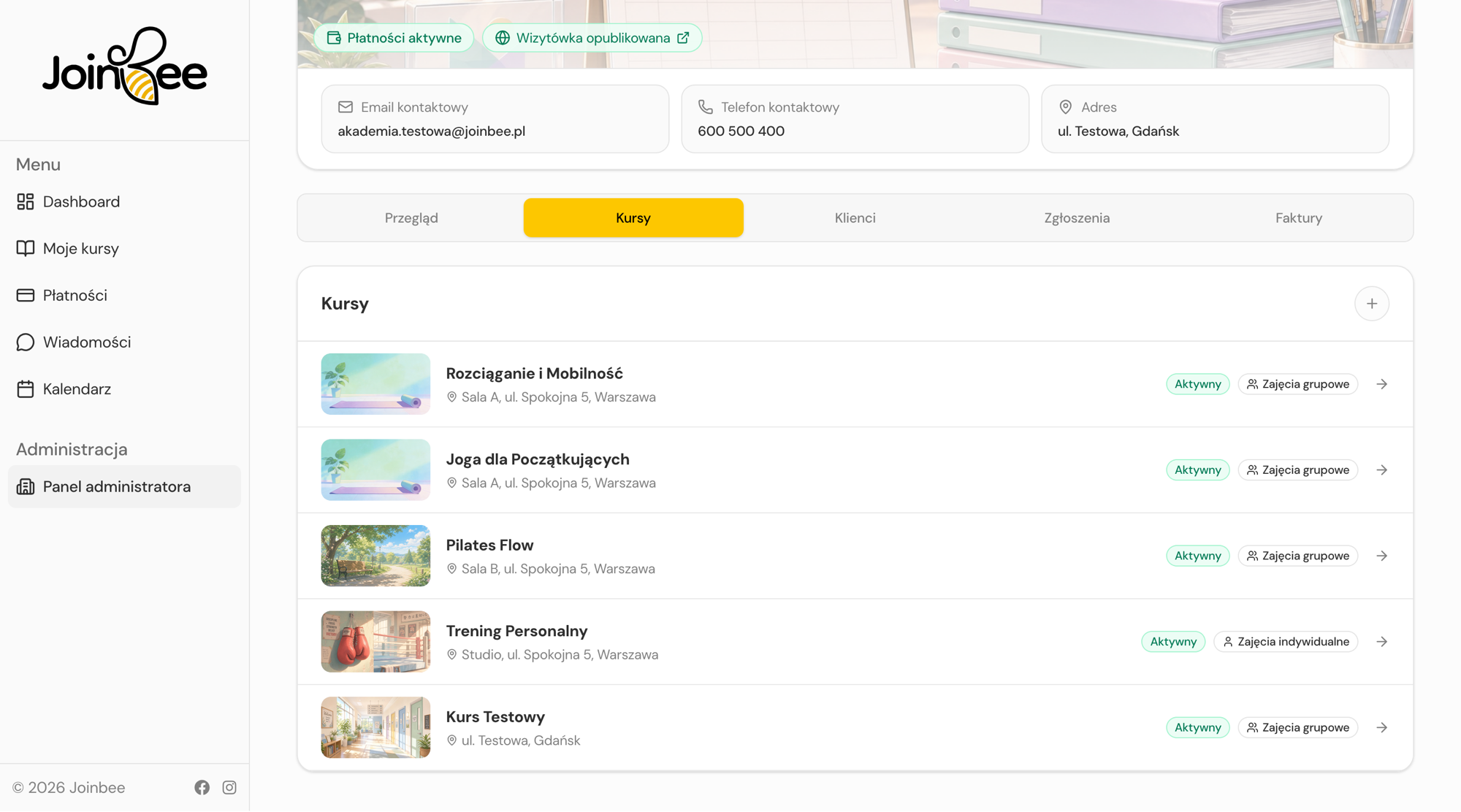
Task: Click location Studio, ul. Spokojna 5, Warszawa
Action: point(560,655)
